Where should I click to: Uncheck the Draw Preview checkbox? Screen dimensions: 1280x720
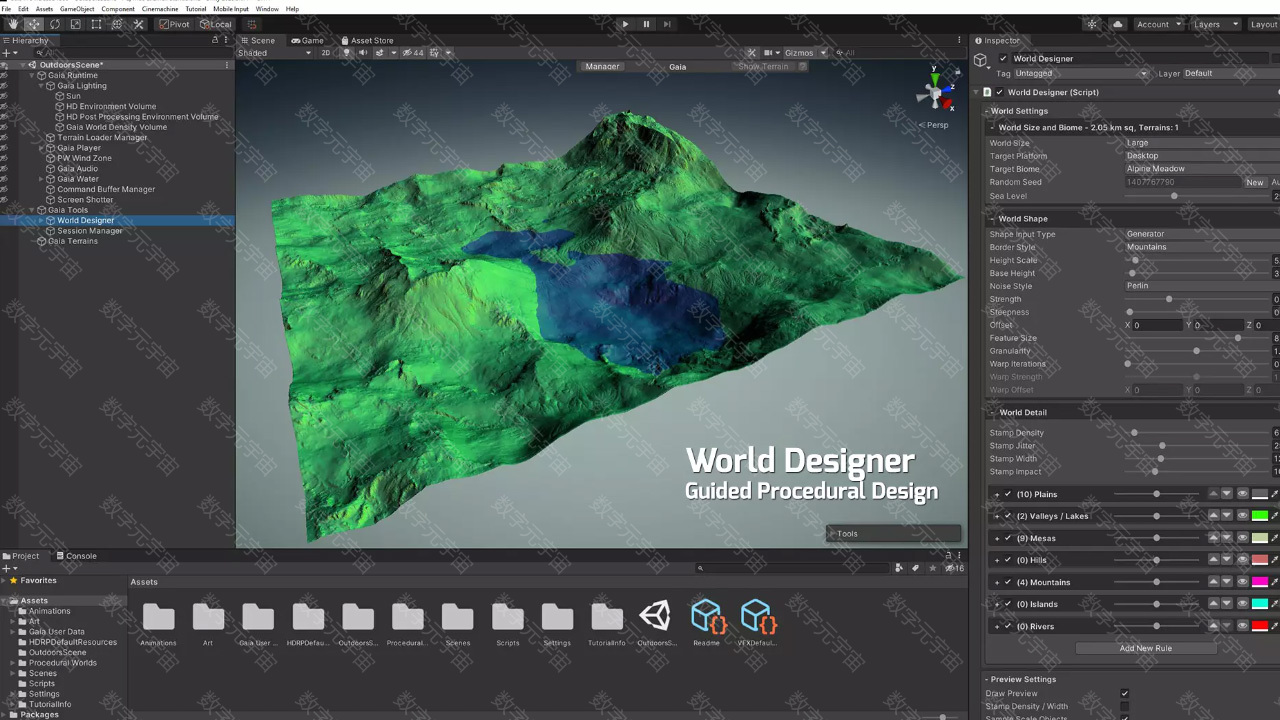coord(1125,693)
